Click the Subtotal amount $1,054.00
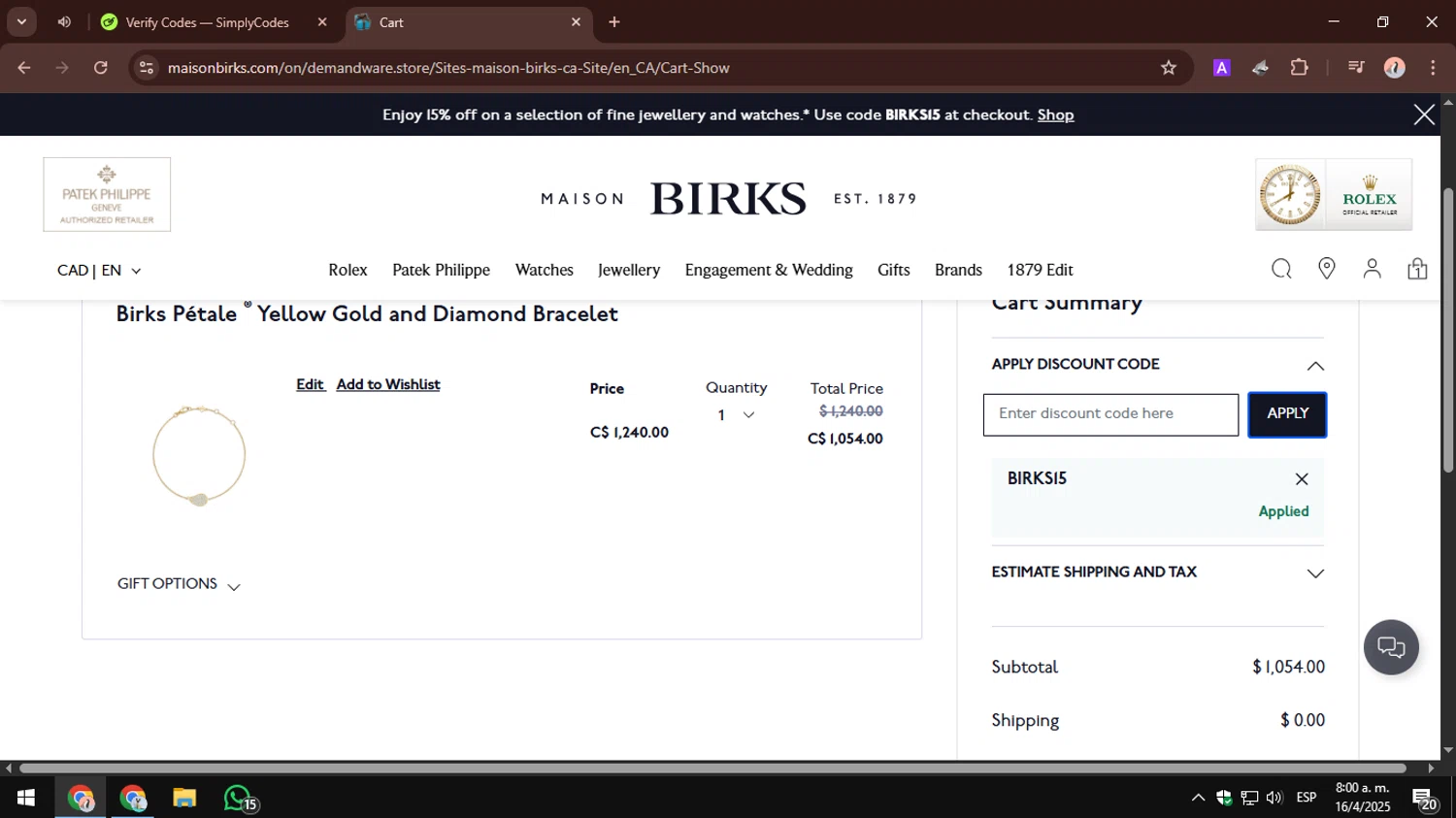Image resolution: width=1456 pixels, height=818 pixels. (x=1288, y=667)
